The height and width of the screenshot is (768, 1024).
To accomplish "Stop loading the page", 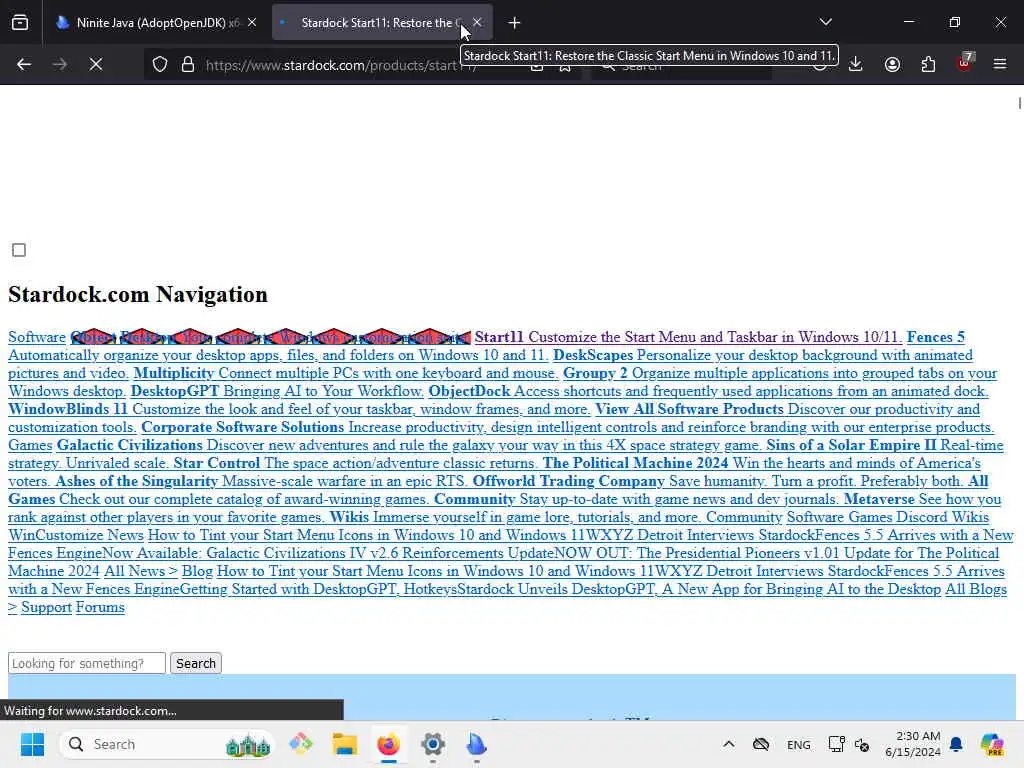I will pyautogui.click(x=96, y=64).
